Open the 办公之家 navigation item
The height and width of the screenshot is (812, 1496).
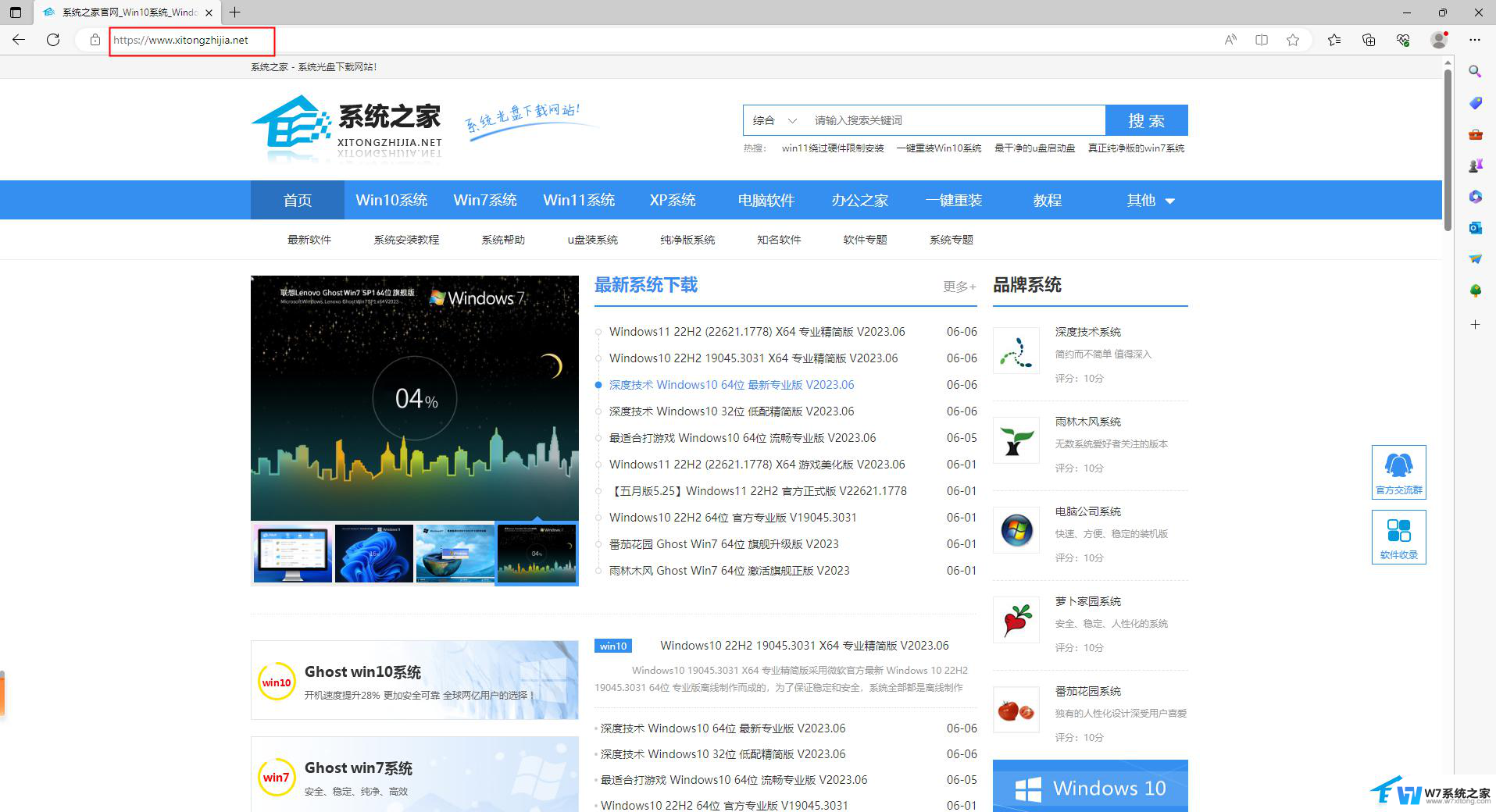click(860, 200)
